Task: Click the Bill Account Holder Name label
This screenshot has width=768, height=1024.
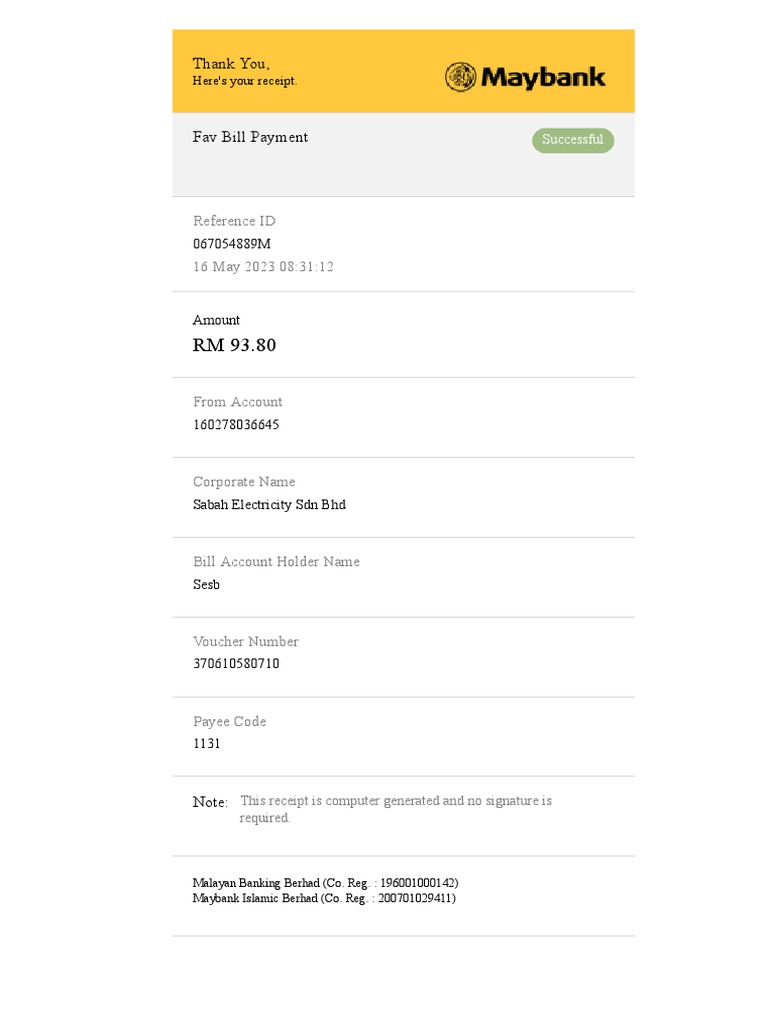Action: [276, 562]
